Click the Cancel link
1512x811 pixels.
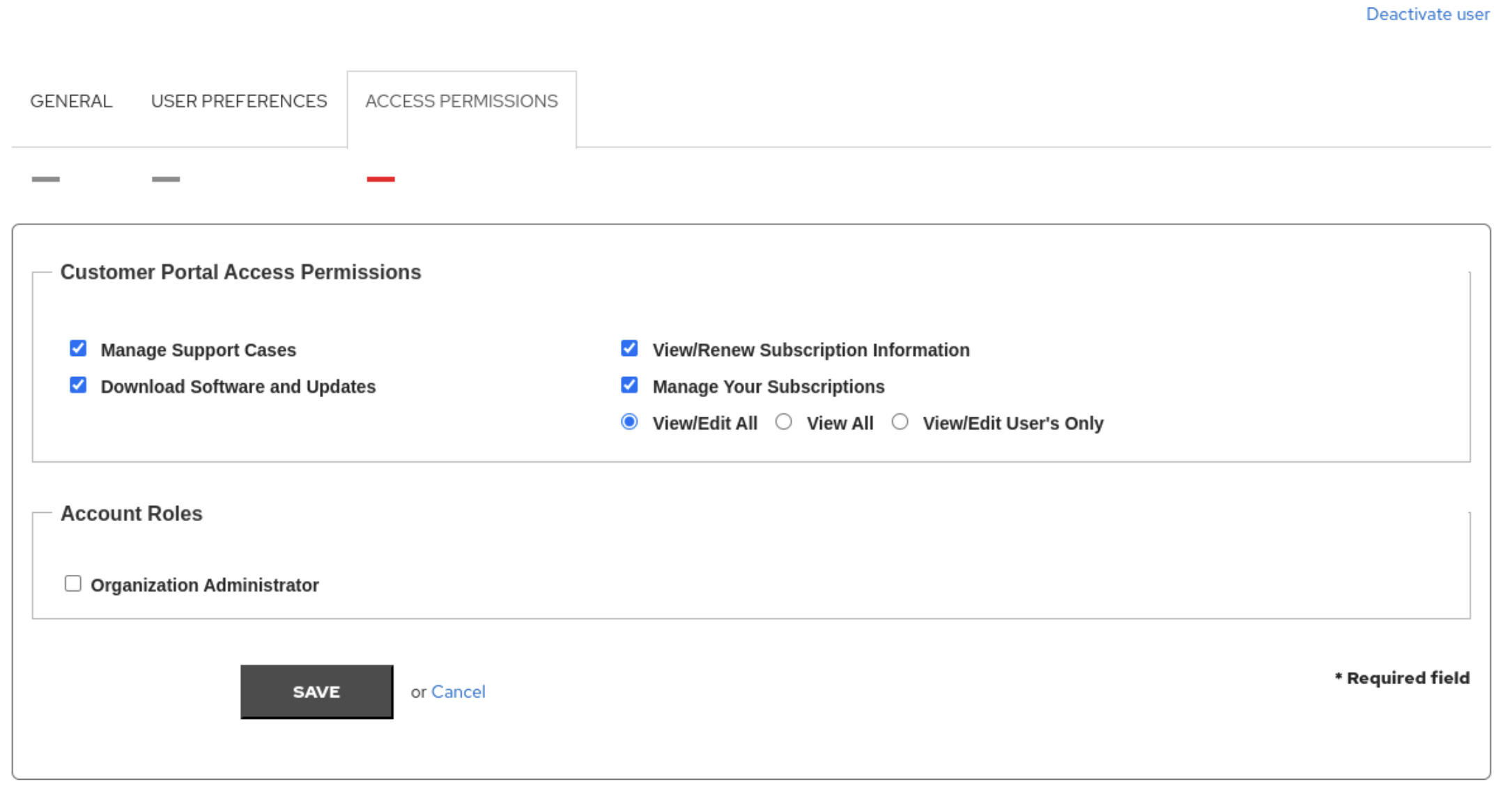458,691
